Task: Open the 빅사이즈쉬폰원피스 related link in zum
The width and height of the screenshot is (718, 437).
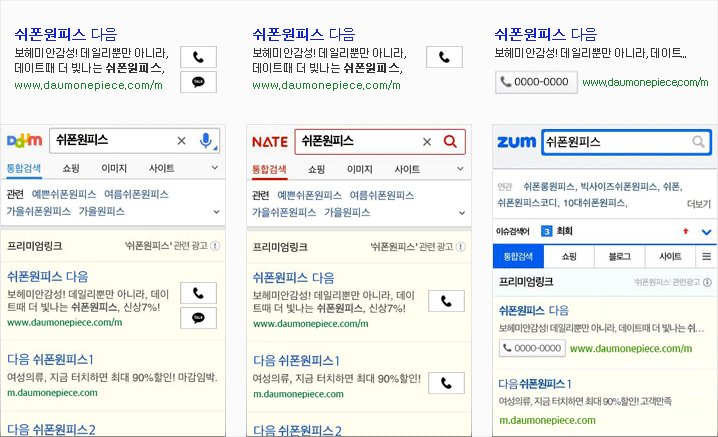Action: 619,186
